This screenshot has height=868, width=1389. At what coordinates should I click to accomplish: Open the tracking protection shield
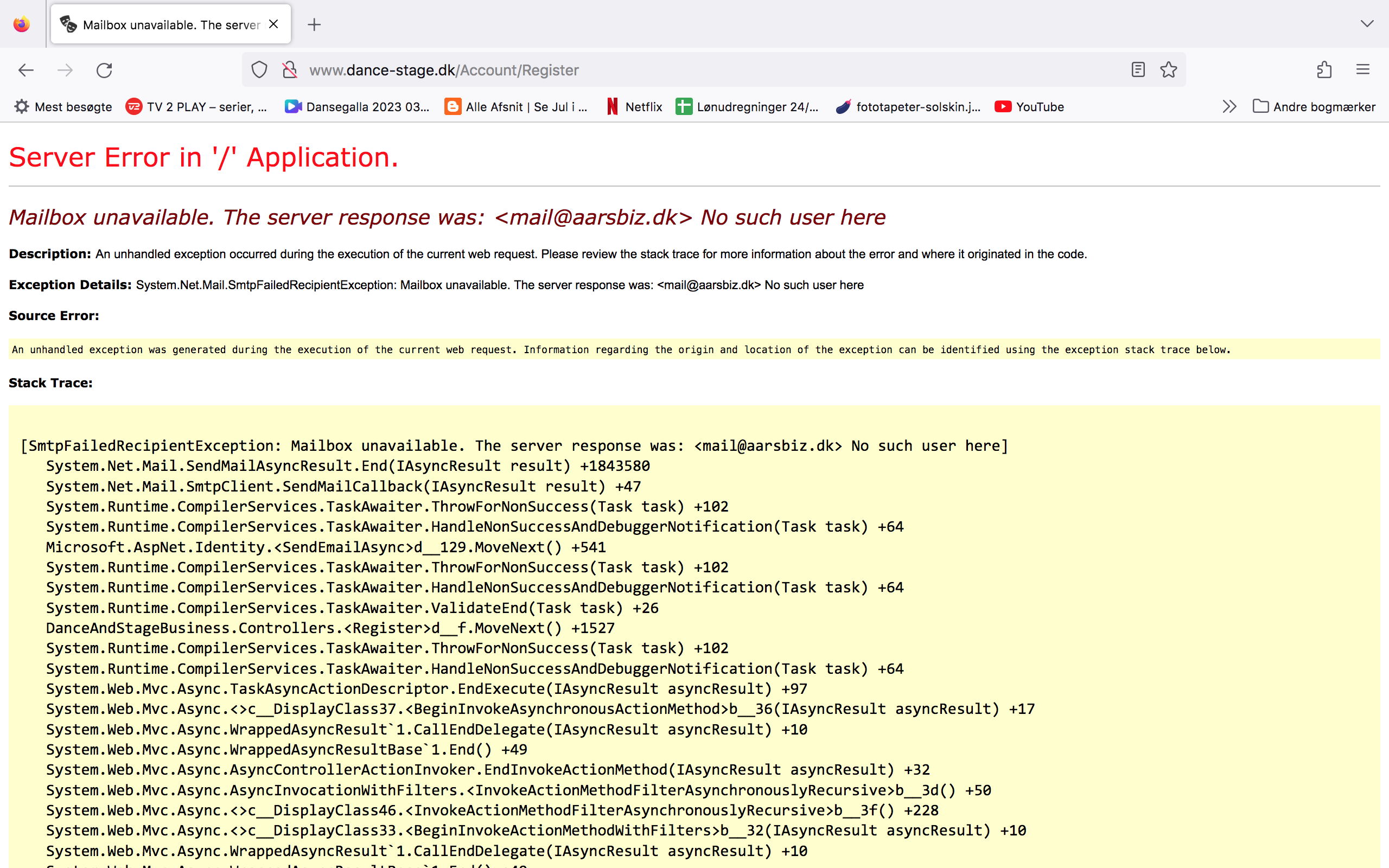point(259,70)
